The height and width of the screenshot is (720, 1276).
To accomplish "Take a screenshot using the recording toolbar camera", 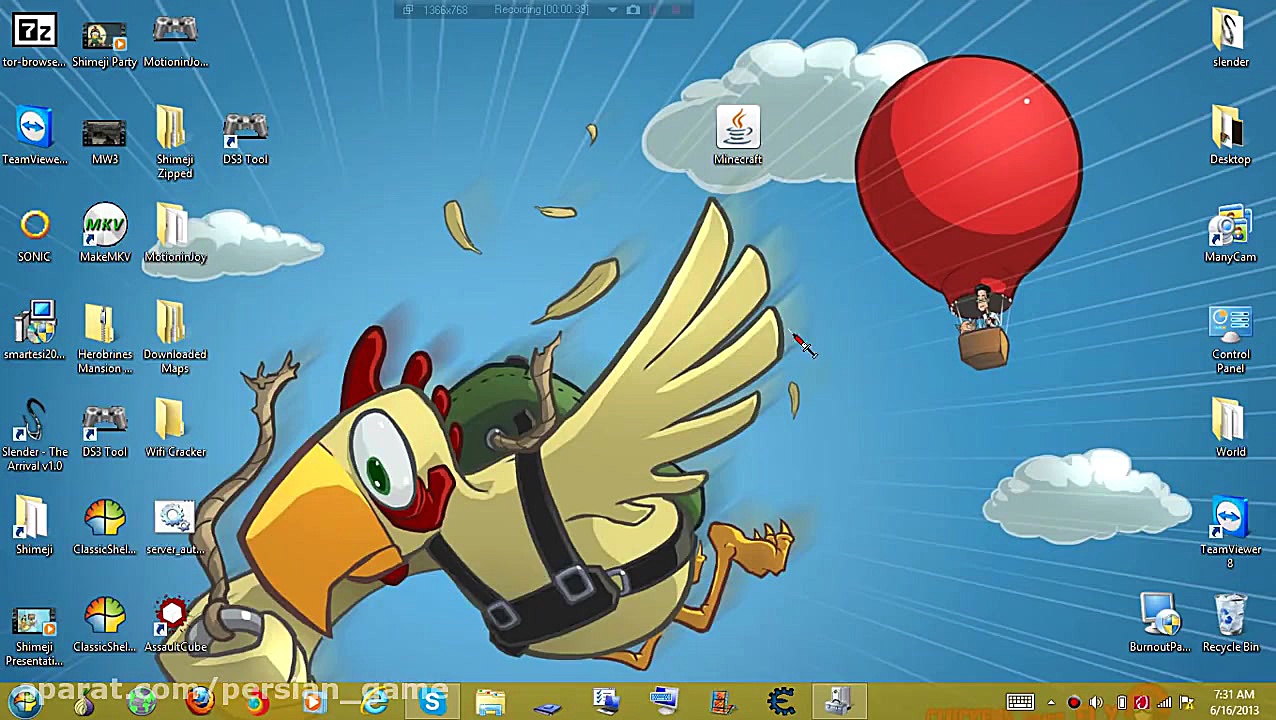I will pyautogui.click(x=633, y=10).
